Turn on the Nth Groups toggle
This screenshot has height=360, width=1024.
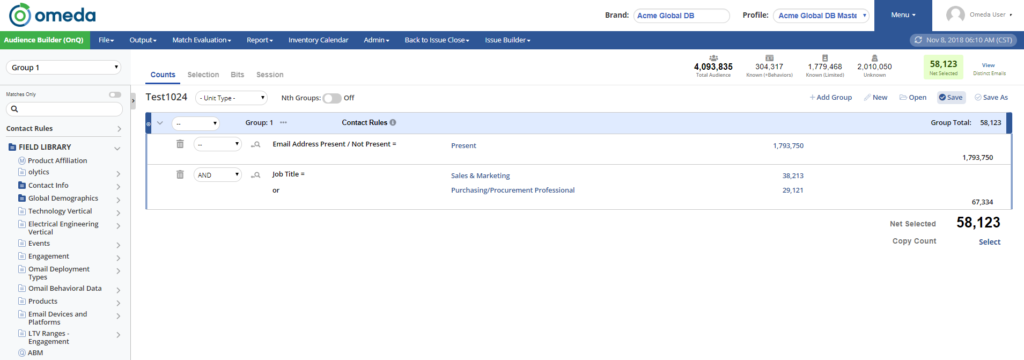332,98
